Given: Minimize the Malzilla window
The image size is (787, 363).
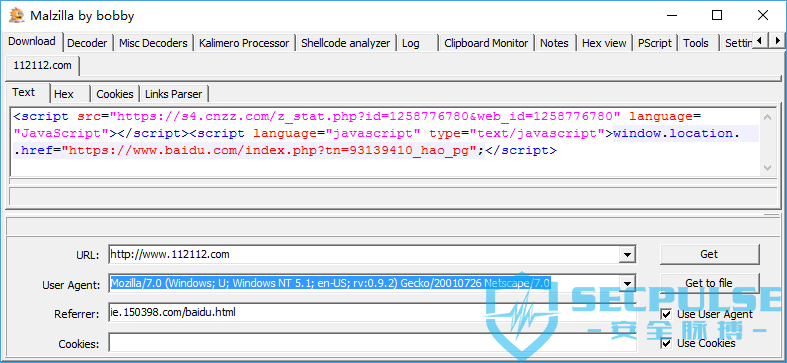Looking at the screenshot, I should [x=671, y=16].
